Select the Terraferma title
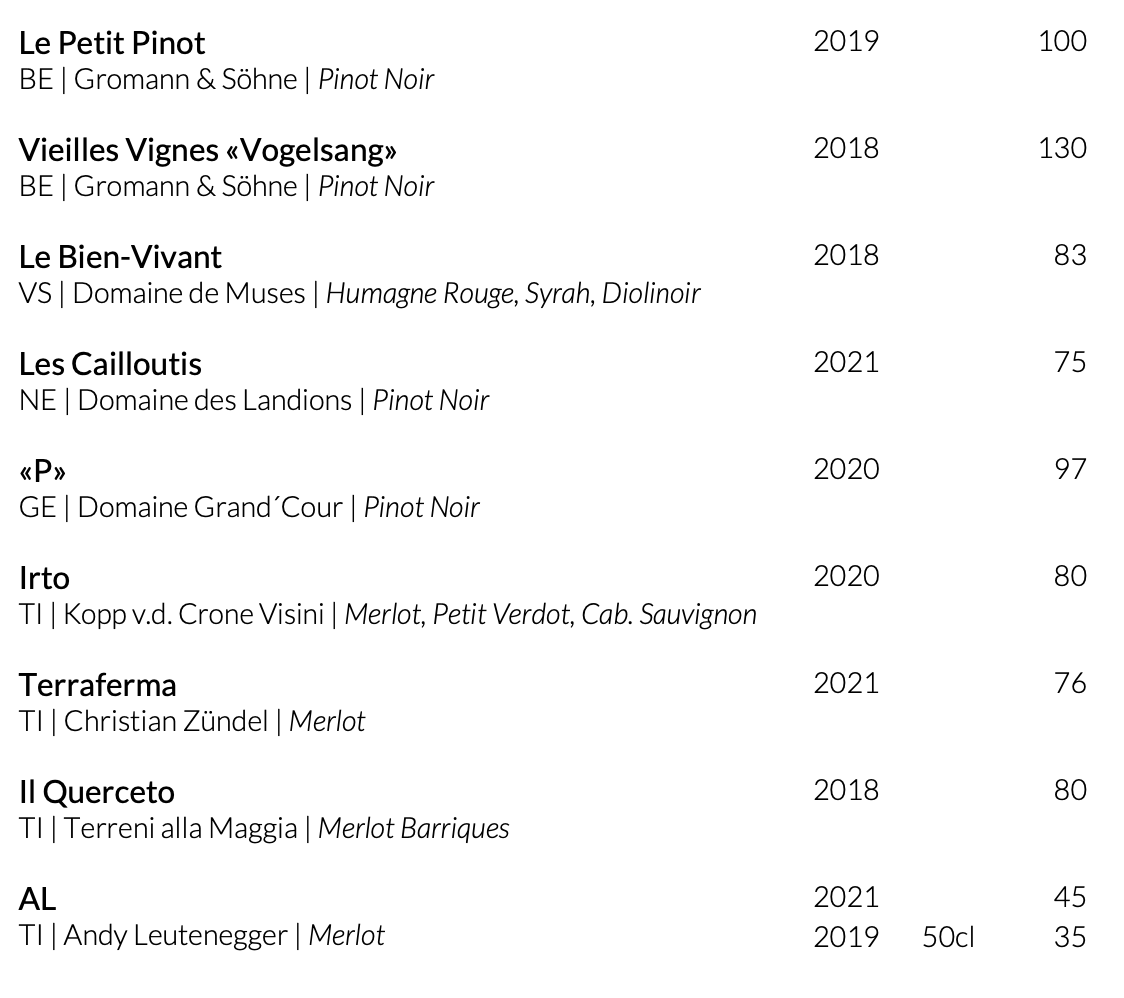Viewport: 1124px width, 998px height. coord(97,685)
